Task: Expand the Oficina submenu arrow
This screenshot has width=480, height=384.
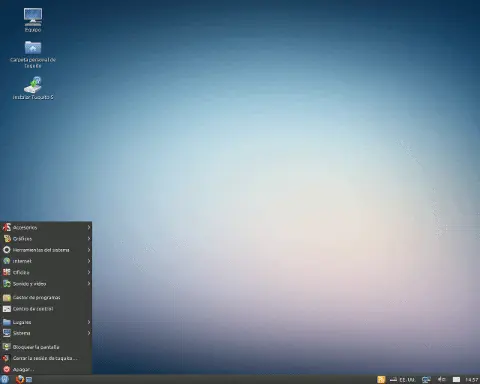Action: click(89, 272)
